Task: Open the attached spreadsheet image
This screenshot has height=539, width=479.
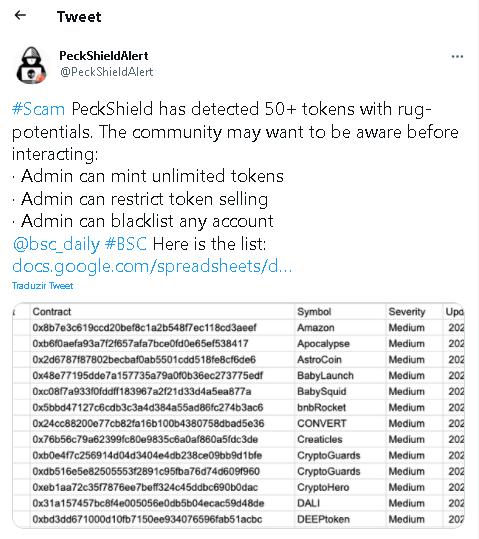Action: [238, 415]
